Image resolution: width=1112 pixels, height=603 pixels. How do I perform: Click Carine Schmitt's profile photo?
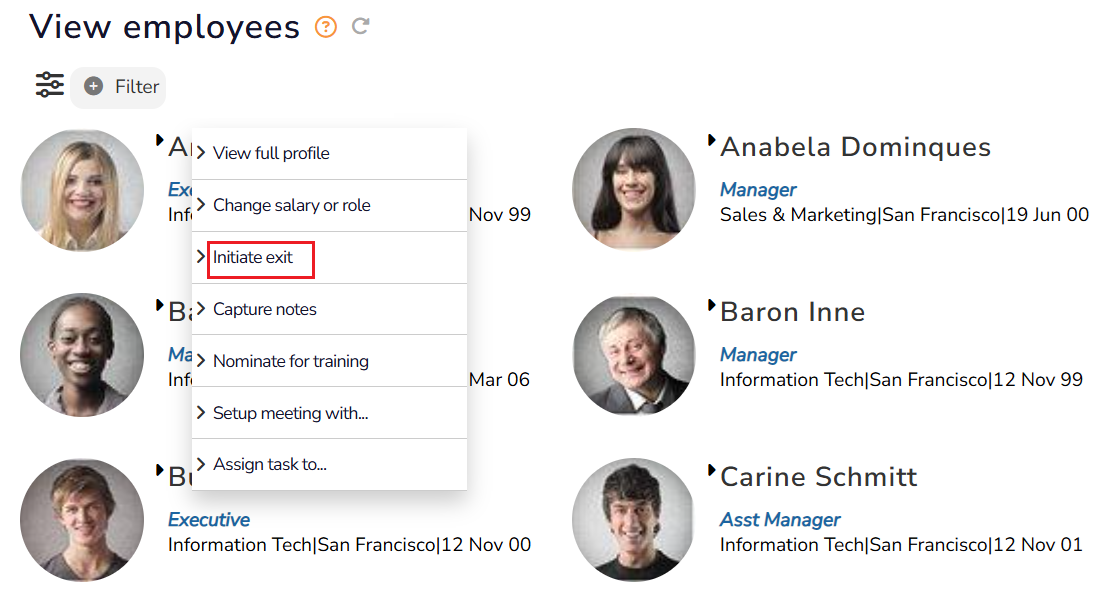633,520
